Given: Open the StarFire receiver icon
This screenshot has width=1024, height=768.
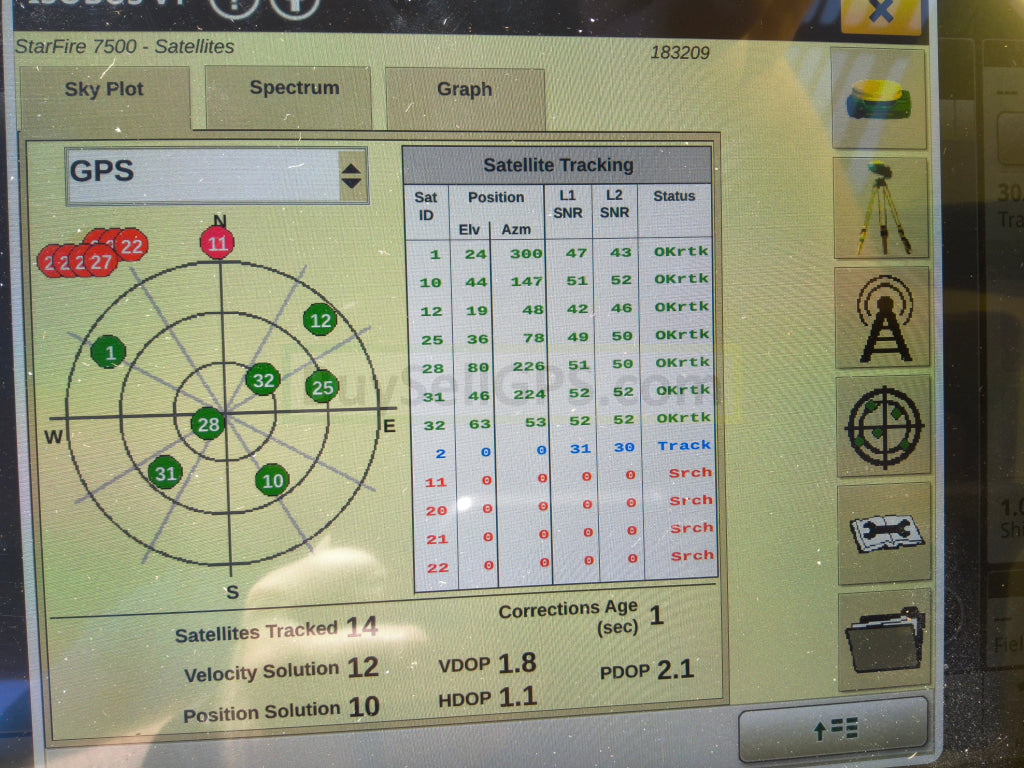Looking at the screenshot, I should tap(879, 98).
